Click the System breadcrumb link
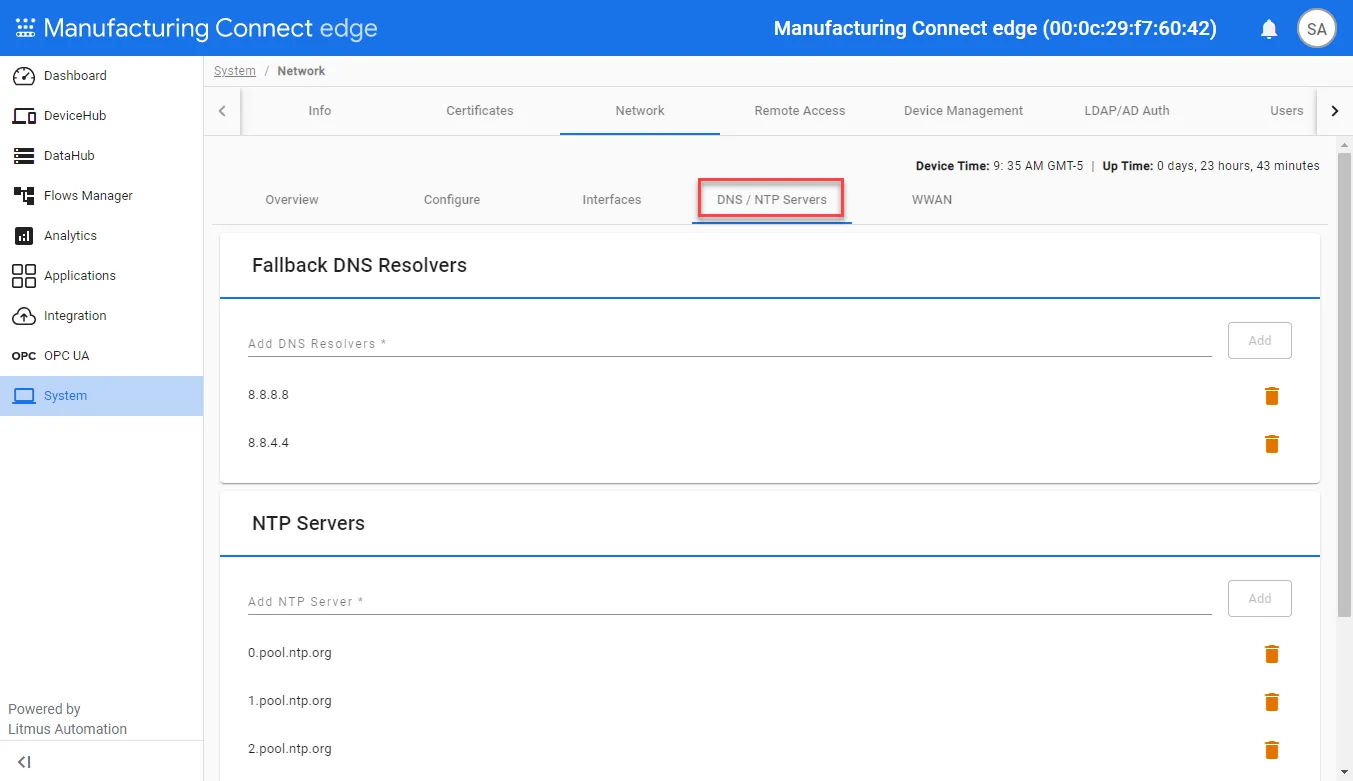This screenshot has height=781, width=1353. click(235, 71)
